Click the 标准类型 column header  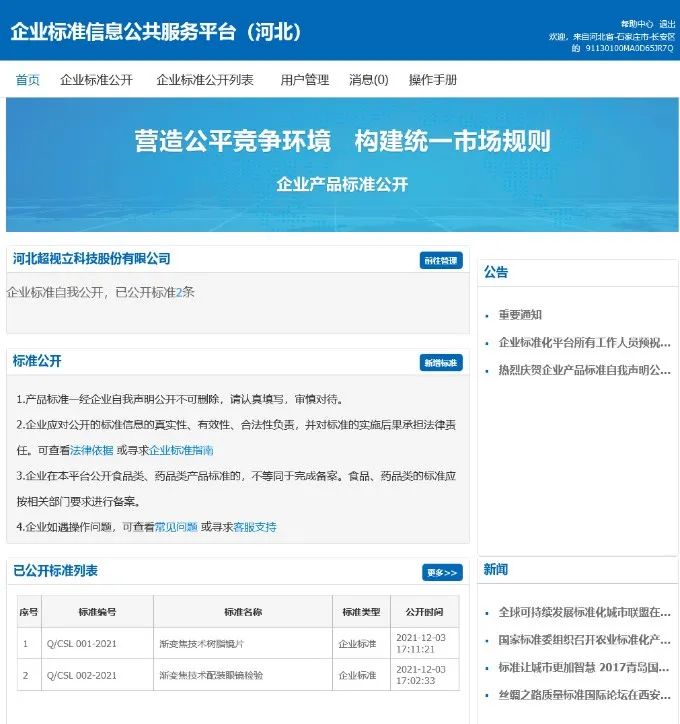[361, 612]
